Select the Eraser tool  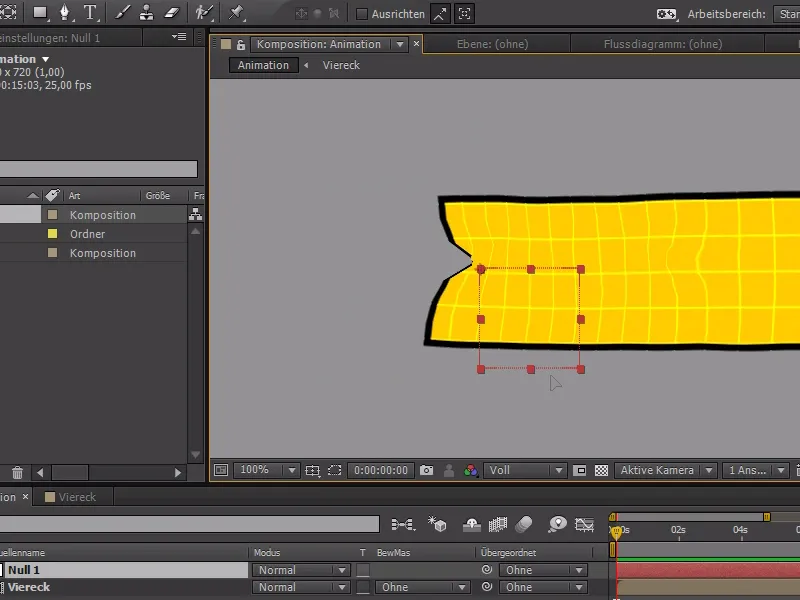tap(171, 14)
